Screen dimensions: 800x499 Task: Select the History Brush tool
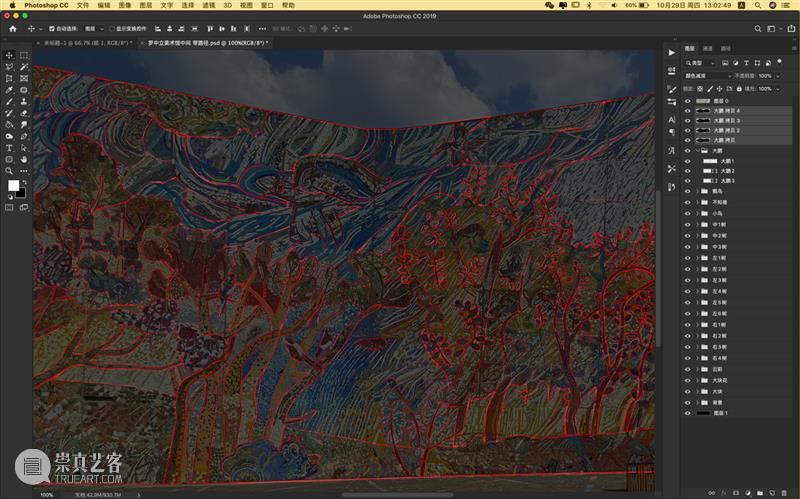(9, 113)
